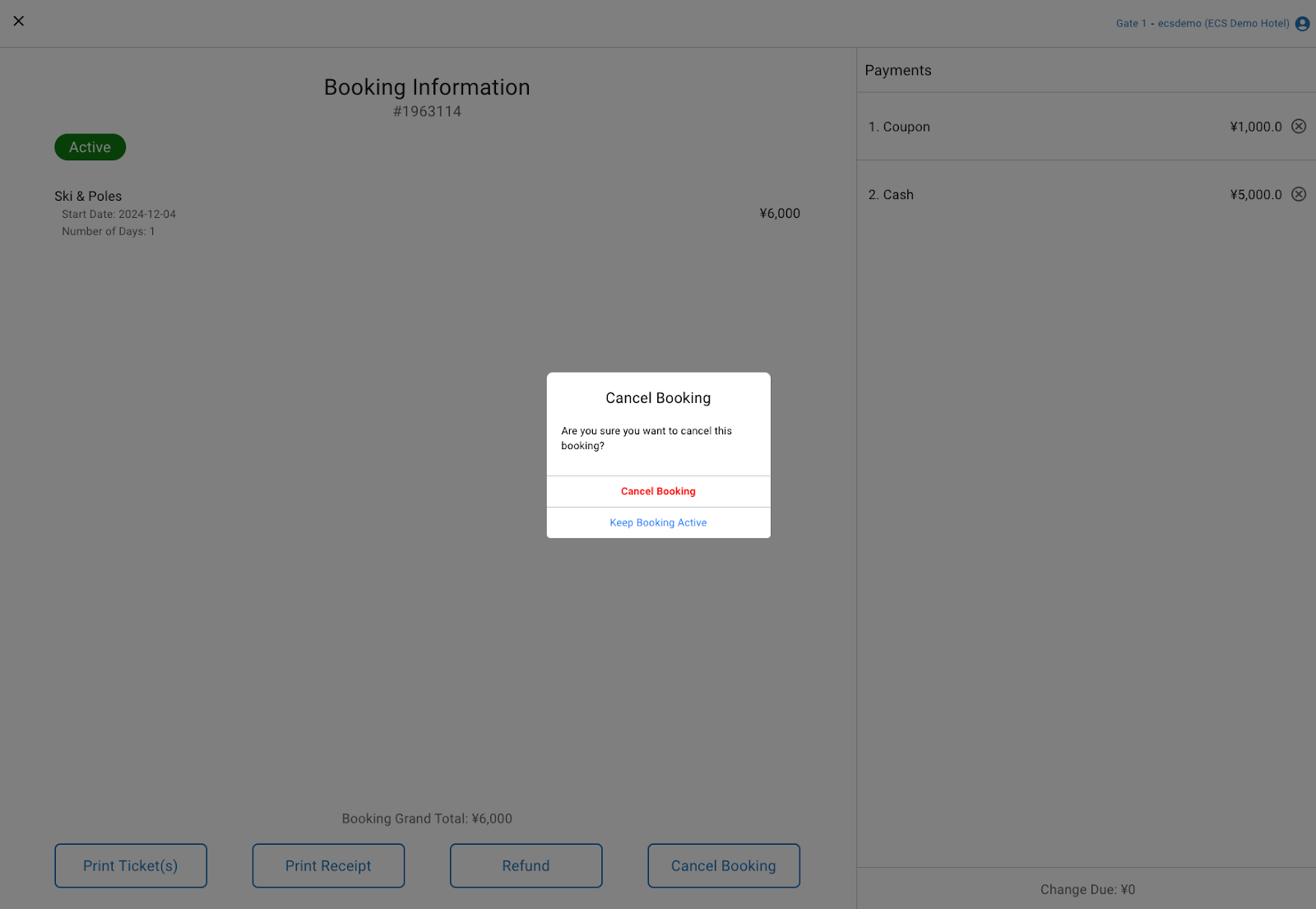Click the Payments panel header
This screenshot has height=909, width=1316.
click(x=898, y=71)
